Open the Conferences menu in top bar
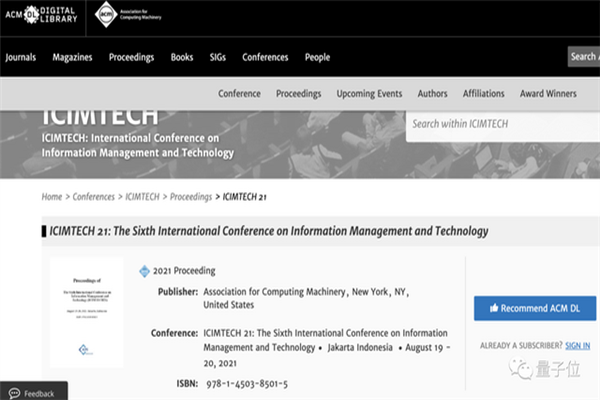The width and height of the screenshot is (600, 400). tap(265, 57)
